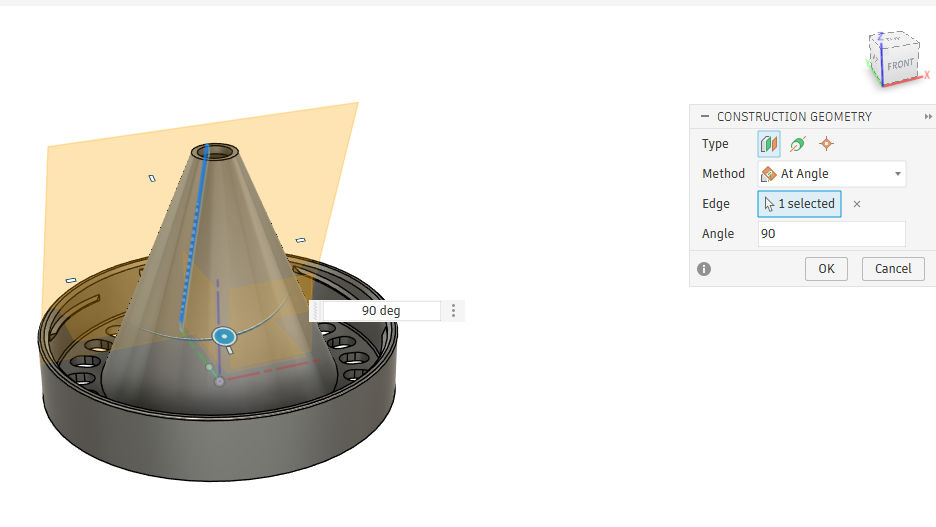Cancel the construction geometry dialog

pos(893,268)
